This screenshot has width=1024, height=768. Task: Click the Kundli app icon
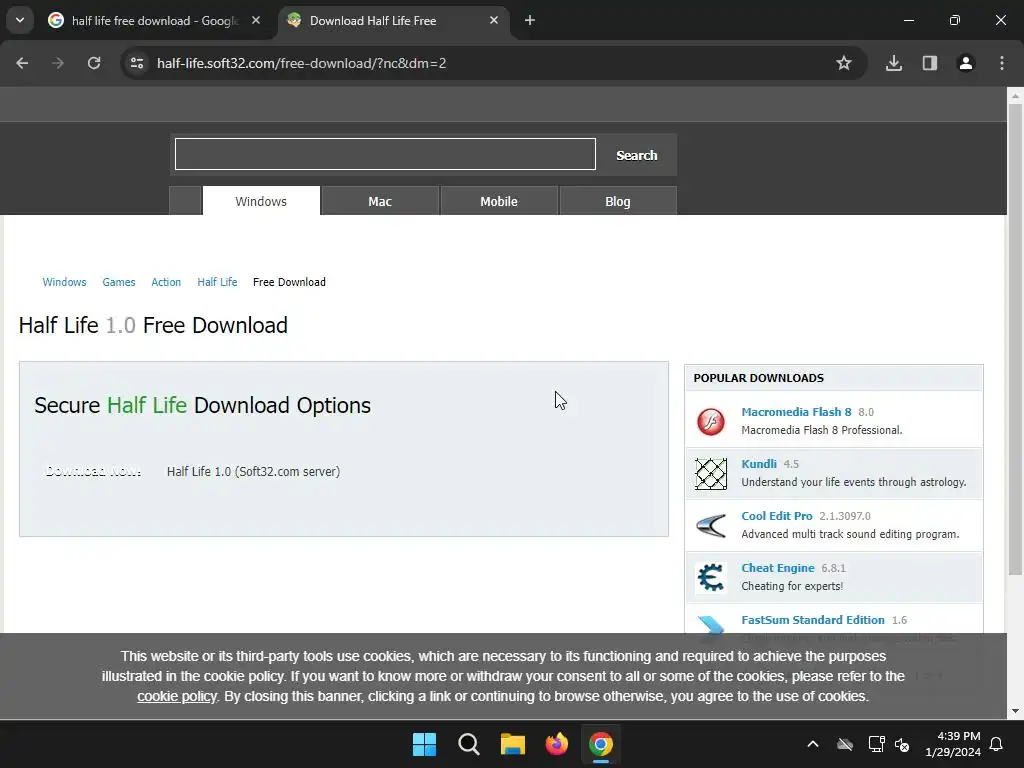pyautogui.click(x=711, y=473)
